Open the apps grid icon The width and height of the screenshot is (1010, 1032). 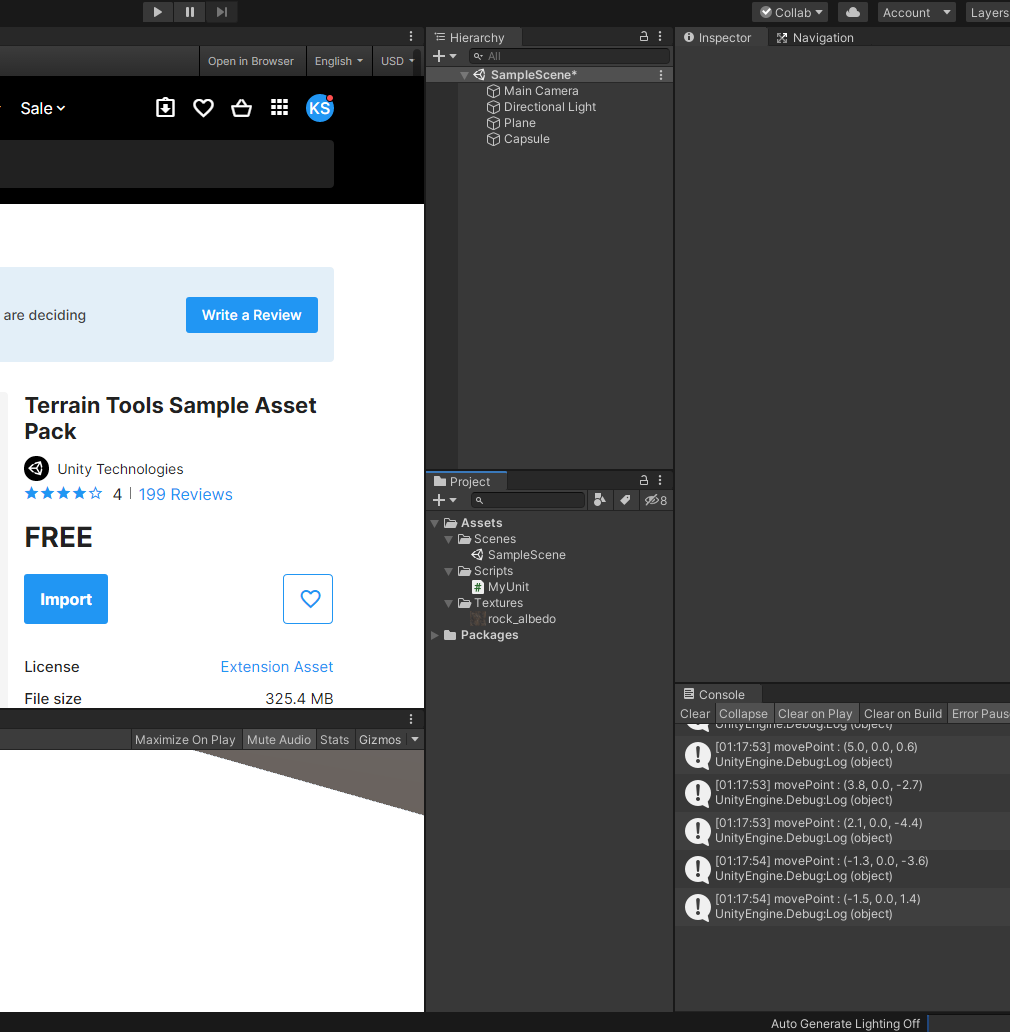[280, 107]
